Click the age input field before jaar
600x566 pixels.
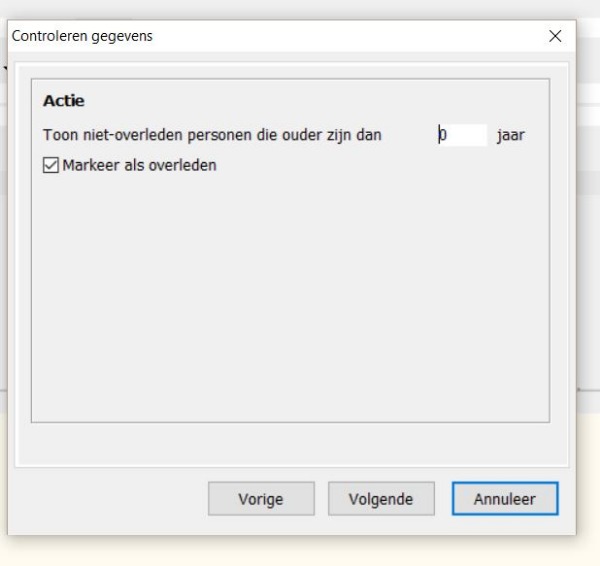point(461,135)
